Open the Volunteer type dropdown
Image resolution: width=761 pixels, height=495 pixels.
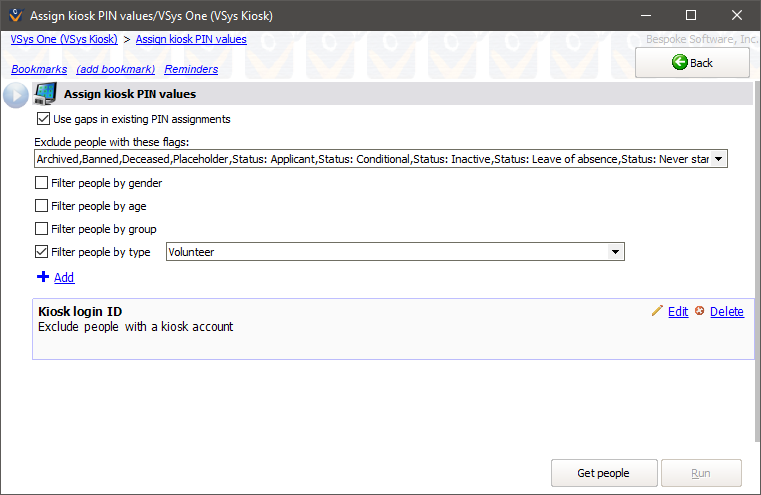[616, 252]
